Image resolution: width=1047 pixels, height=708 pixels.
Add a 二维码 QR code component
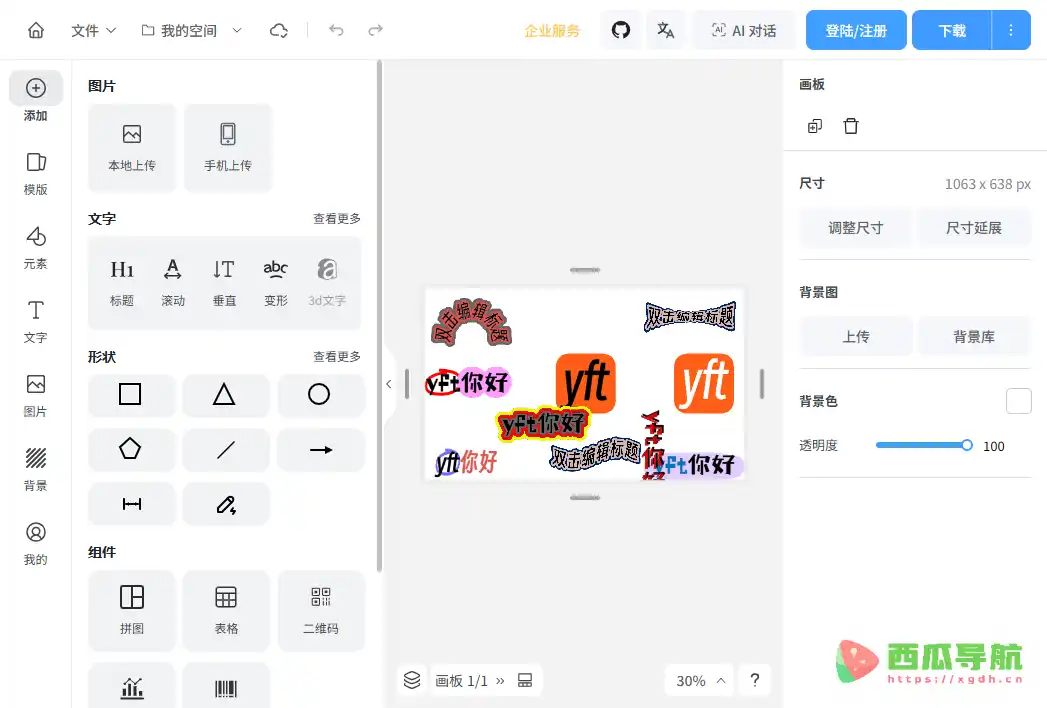click(x=321, y=610)
